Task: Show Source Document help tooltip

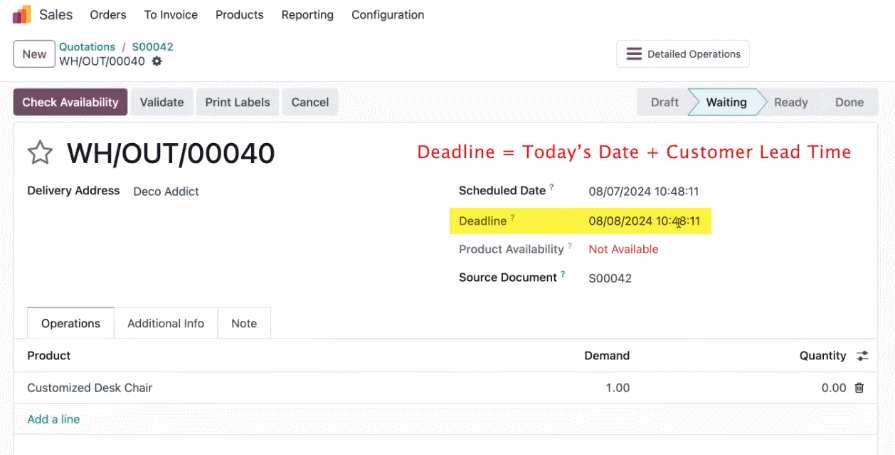Action: [x=563, y=274]
